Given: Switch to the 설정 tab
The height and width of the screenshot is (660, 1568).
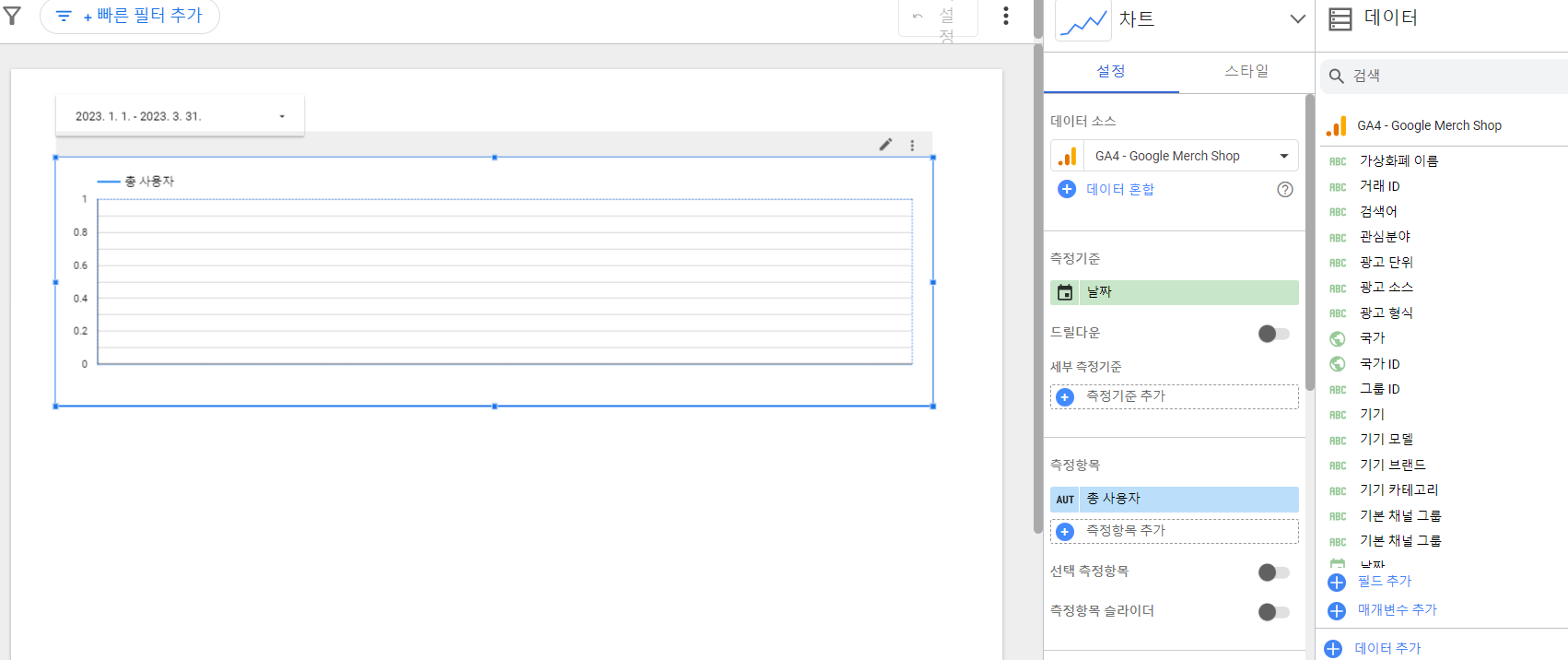Looking at the screenshot, I should (1111, 71).
